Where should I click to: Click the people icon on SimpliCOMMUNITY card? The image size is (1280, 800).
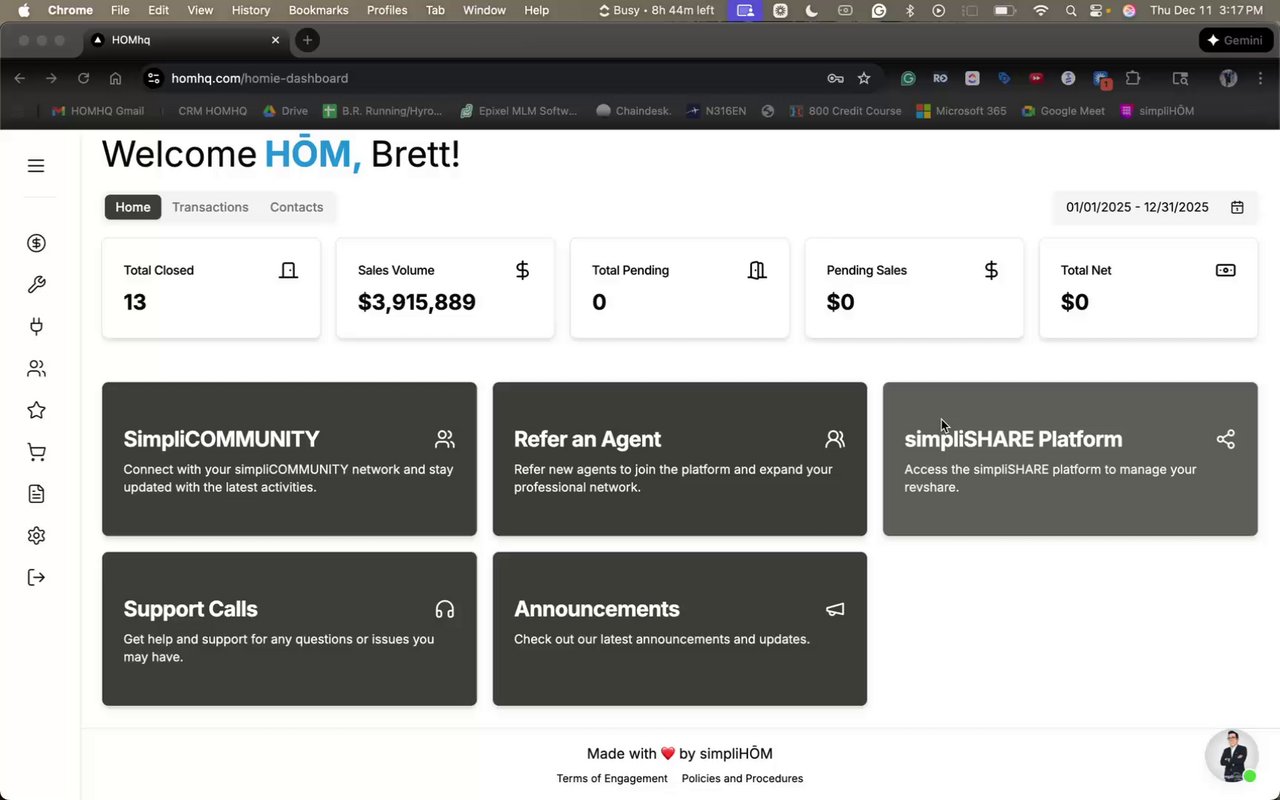point(445,439)
